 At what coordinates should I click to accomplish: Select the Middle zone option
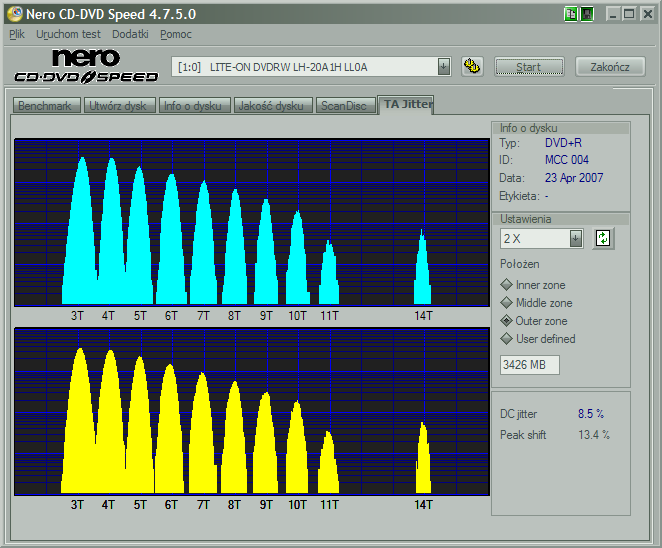tap(536, 303)
